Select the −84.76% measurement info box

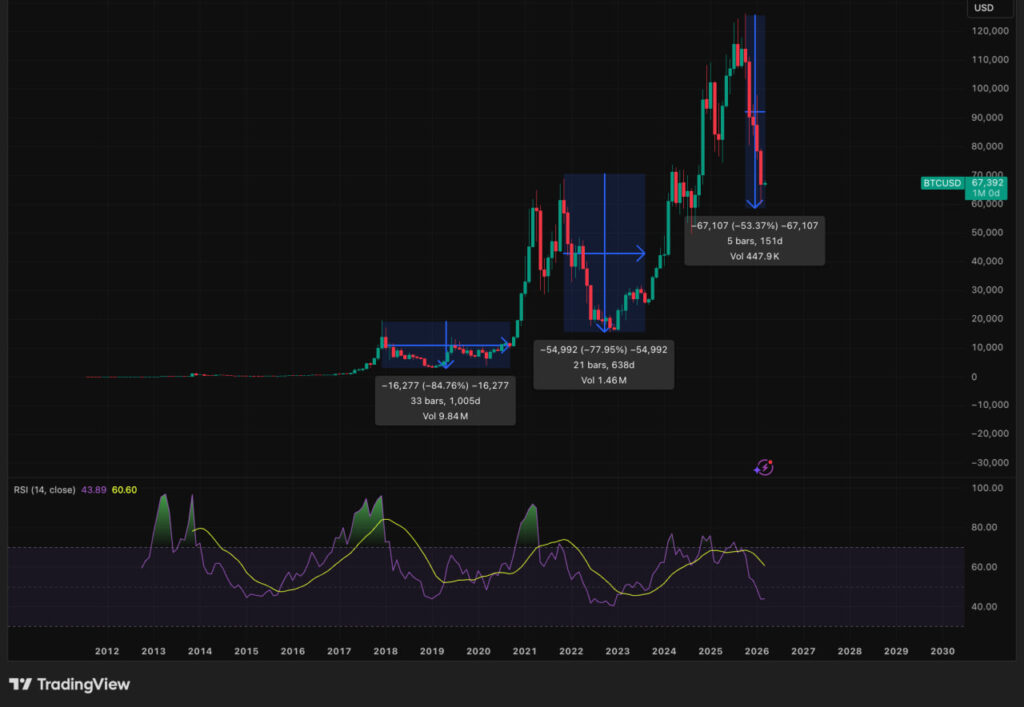[445, 400]
